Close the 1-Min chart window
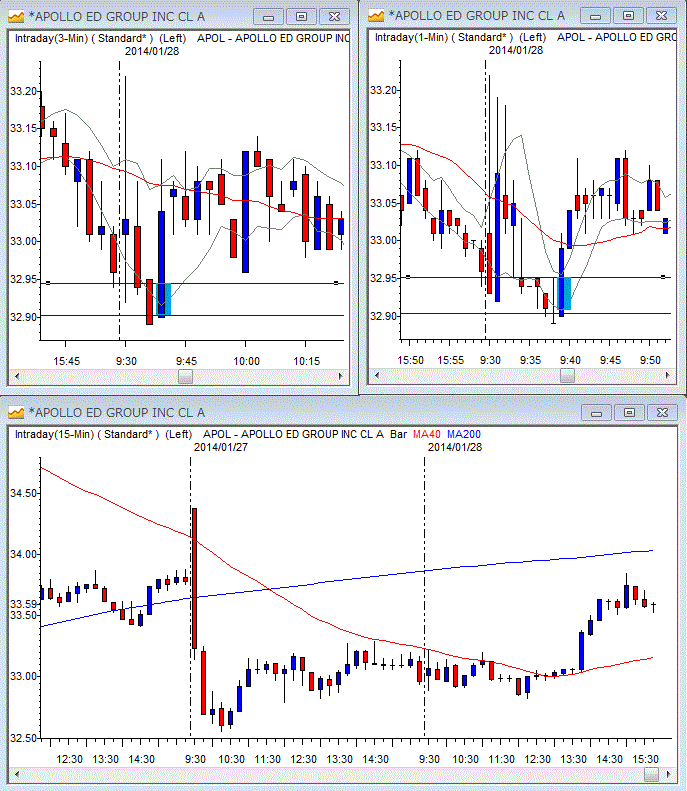Image resolution: width=687 pixels, height=791 pixels. pyautogui.click(x=661, y=16)
